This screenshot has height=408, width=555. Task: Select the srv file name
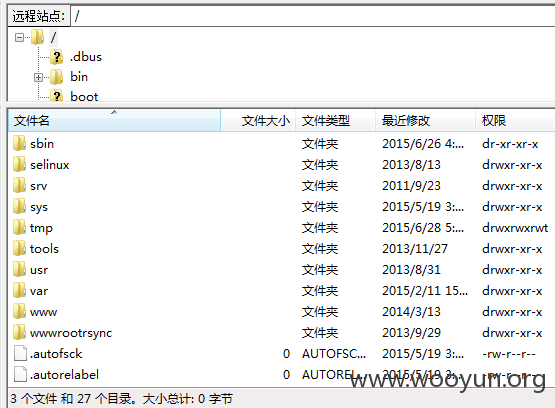click(x=38, y=185)
